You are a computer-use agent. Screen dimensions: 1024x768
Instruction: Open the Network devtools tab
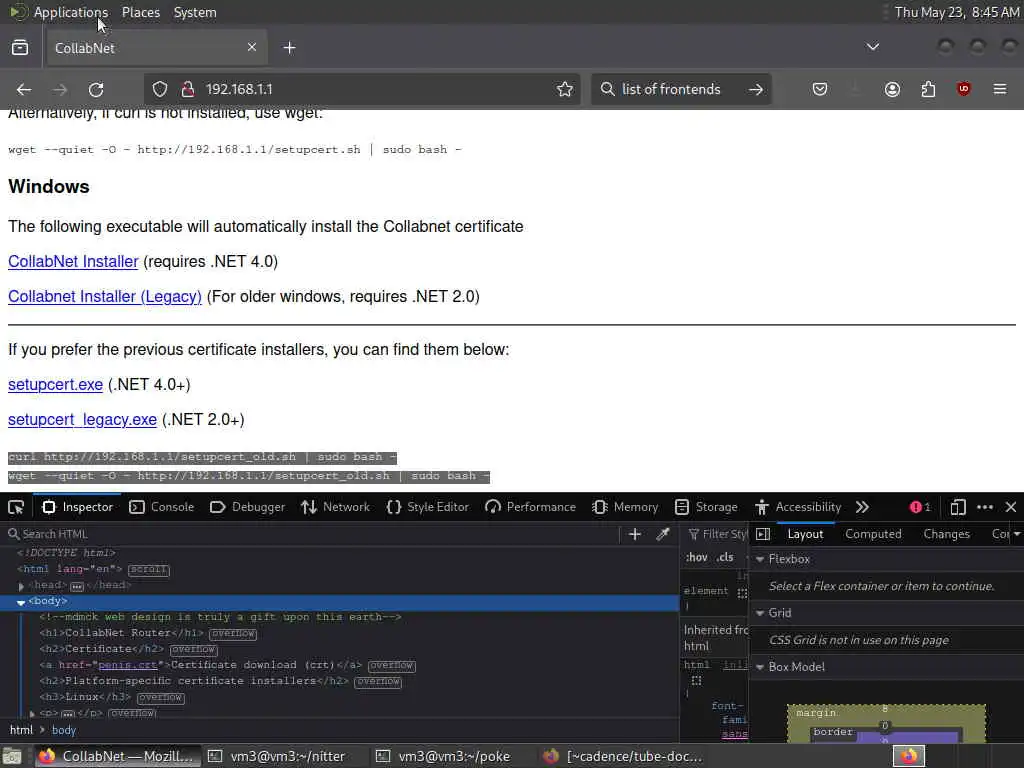336,507
